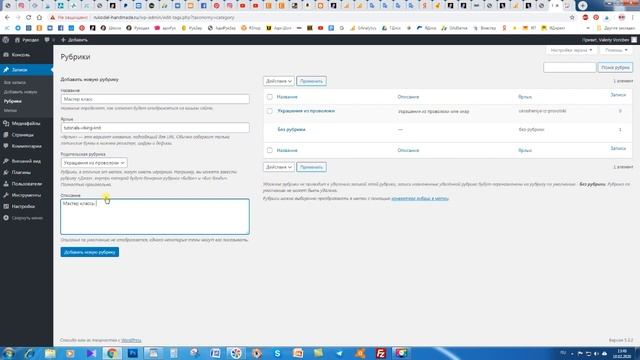Open the Родительская рубрика dropdown
The image size is (640, 360).
pyautogui.click(x=94, y=163)
